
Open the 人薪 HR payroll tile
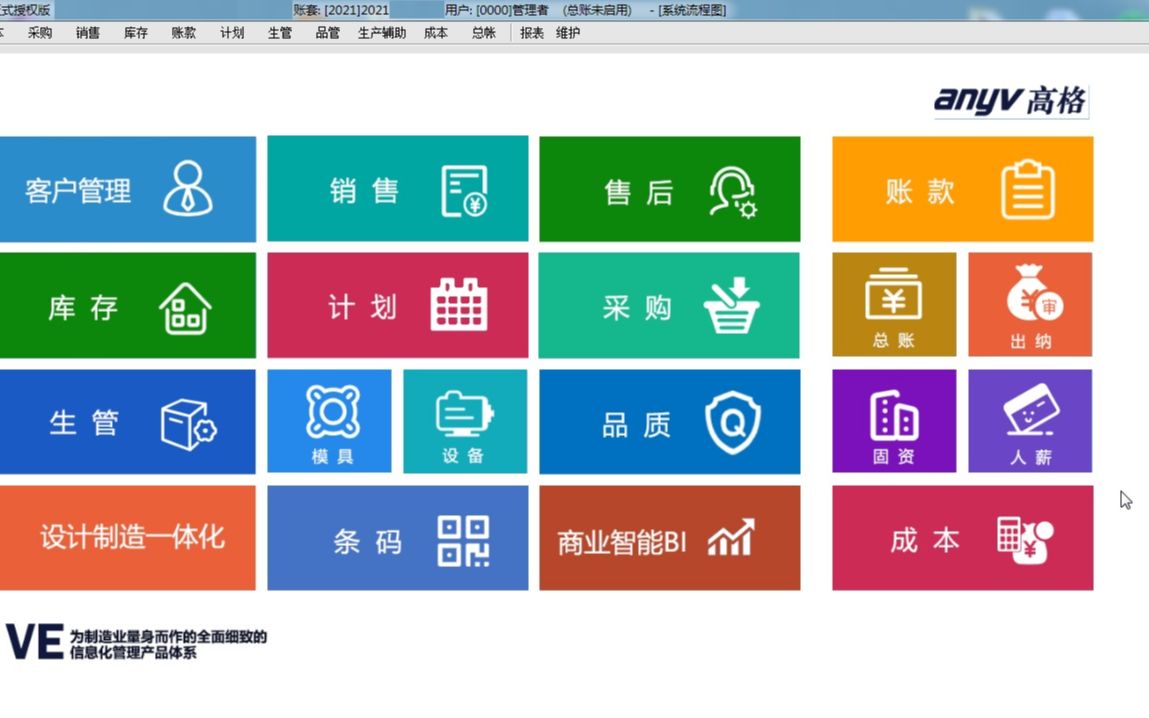pyautogui.click(x=1030, y=421)
